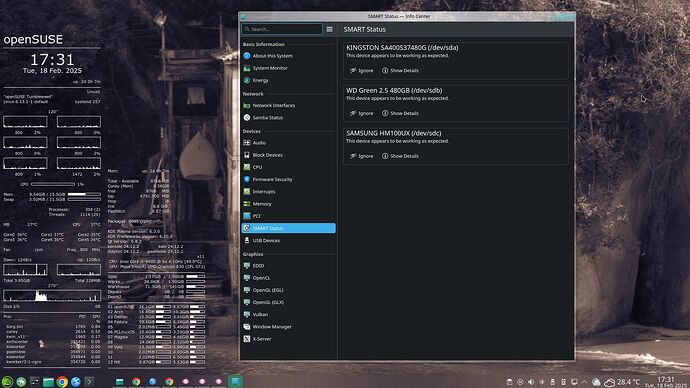This screenshot has width=690, height=388.
Task: Ignore the SAMSUNG HM100UX drive
Action: pos(361,156)
